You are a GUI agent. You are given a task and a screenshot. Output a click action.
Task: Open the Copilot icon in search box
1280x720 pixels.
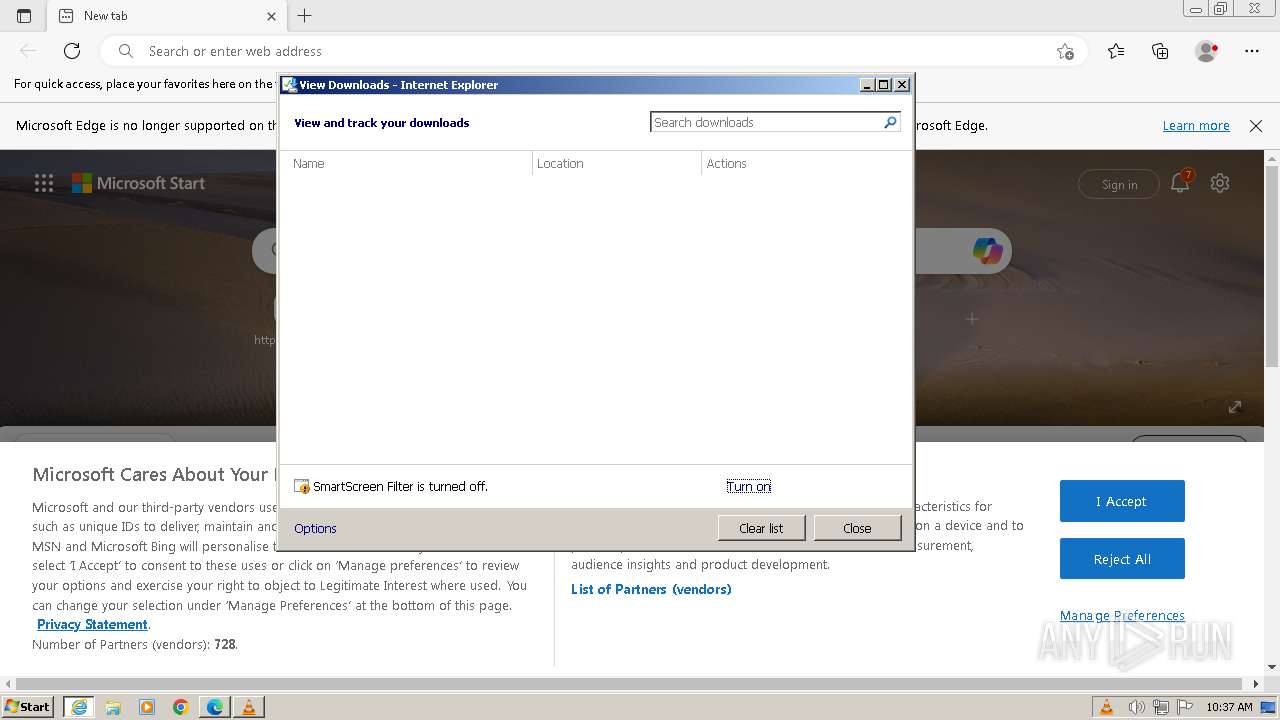[x=987, y=251]
